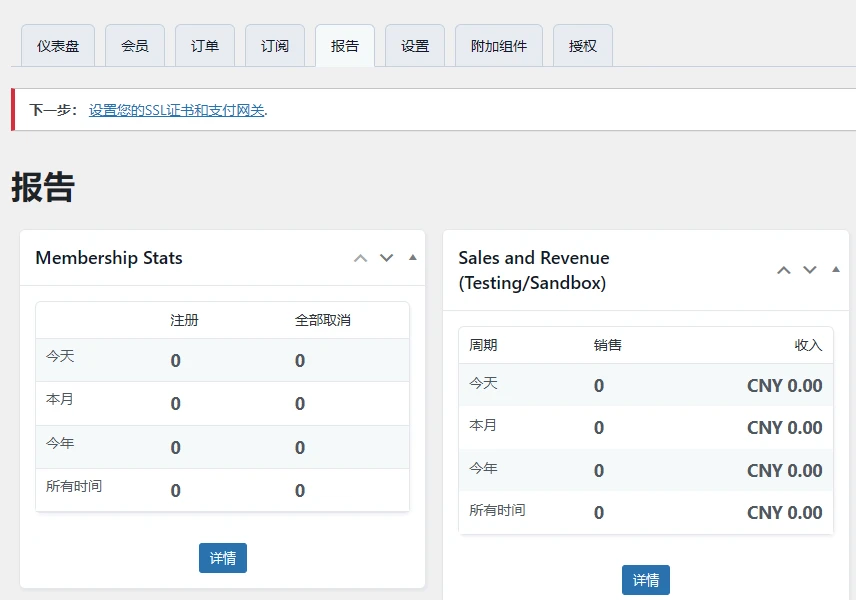Select the 报告 tab
The width and height of the screenshot is (856, 600).
pyautogui.click(x=344, y=44)
